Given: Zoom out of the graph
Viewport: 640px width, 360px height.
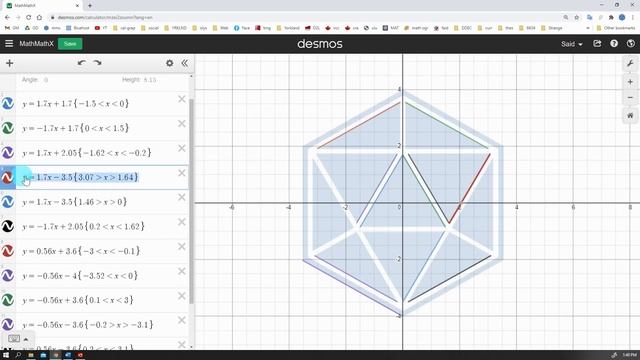Looking at the screenshot, I should tap(630, 98).
